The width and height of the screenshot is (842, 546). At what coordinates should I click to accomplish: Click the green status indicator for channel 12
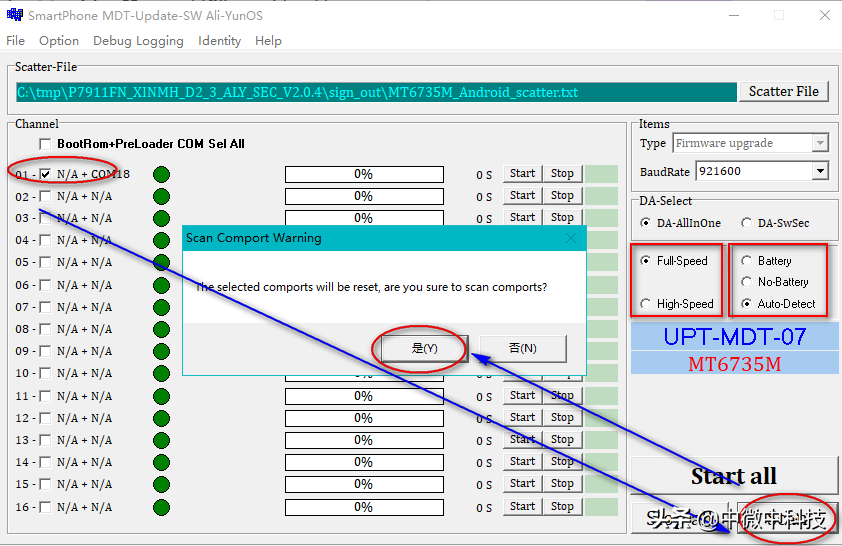pyautogui.click(x=161, y=418)
